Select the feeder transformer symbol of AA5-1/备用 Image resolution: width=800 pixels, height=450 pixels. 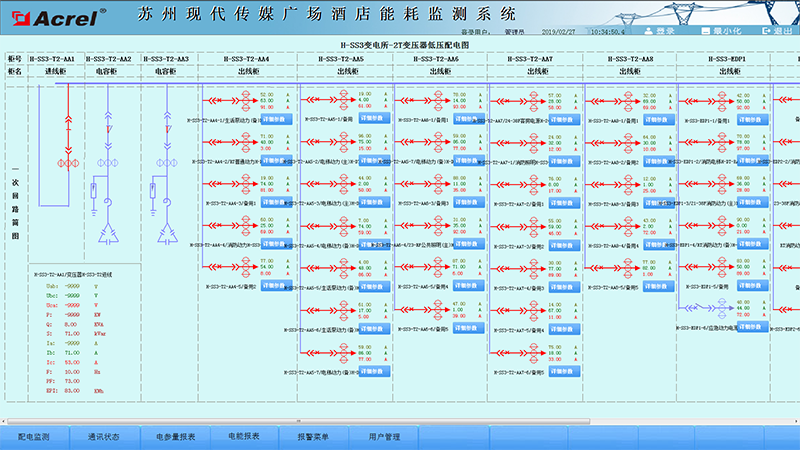coord(343,100)
